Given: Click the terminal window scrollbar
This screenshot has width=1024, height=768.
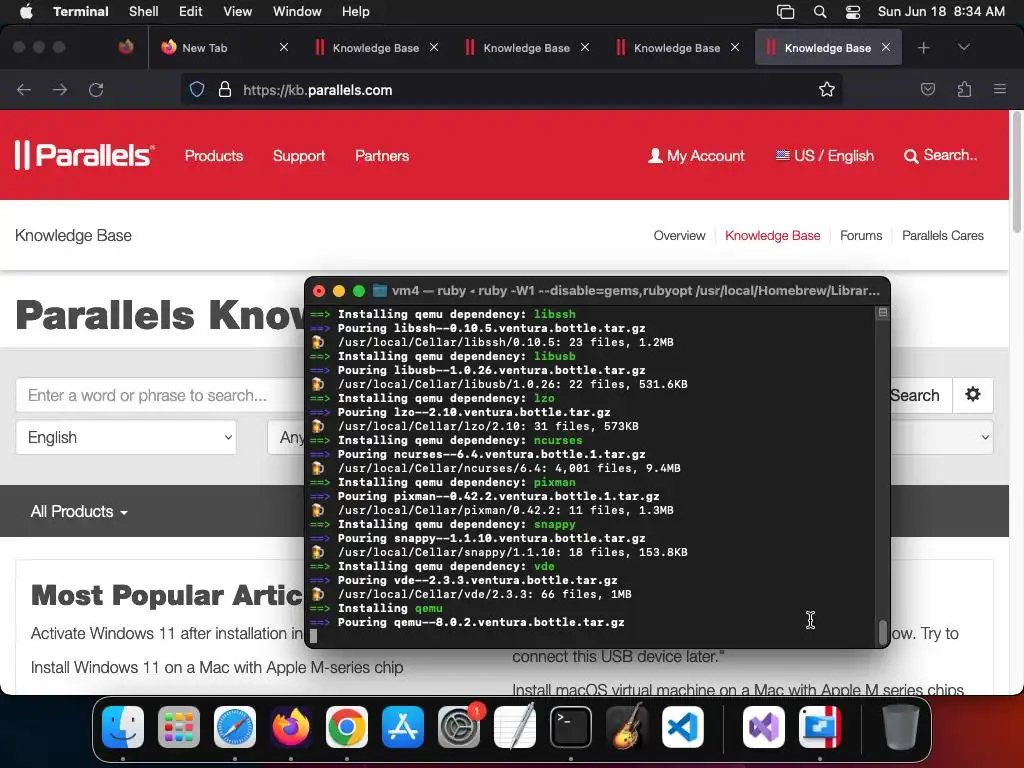Looking at the screenshot, I should 882,632.
